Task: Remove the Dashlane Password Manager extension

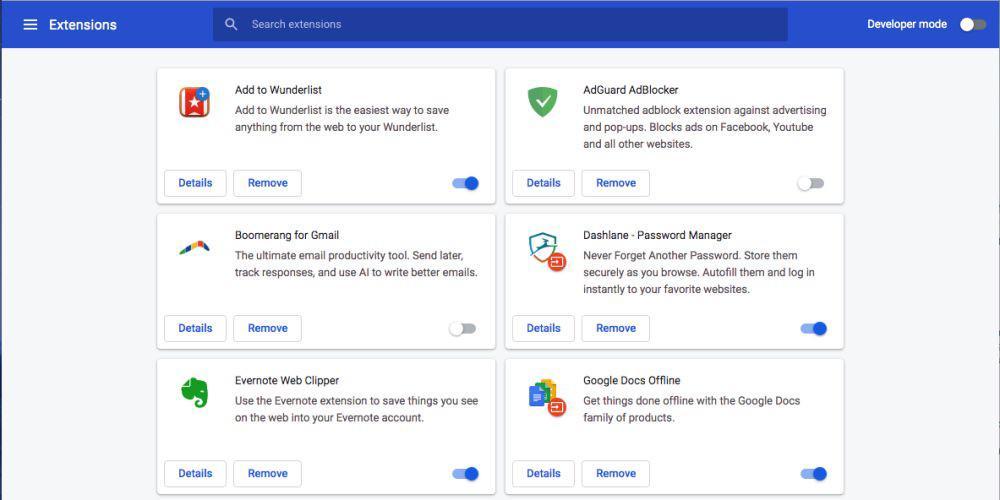Action: (615, 328)
